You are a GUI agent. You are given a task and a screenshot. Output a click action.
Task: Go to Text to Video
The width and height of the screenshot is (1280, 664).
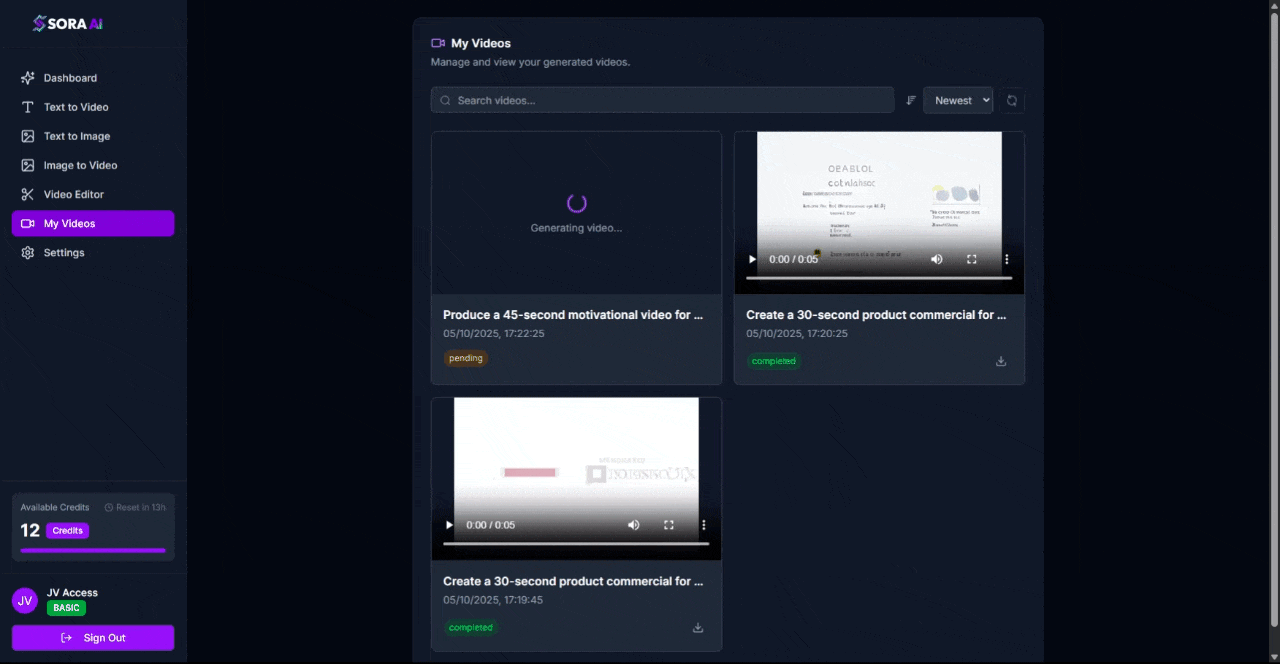[x=76, y=107]
